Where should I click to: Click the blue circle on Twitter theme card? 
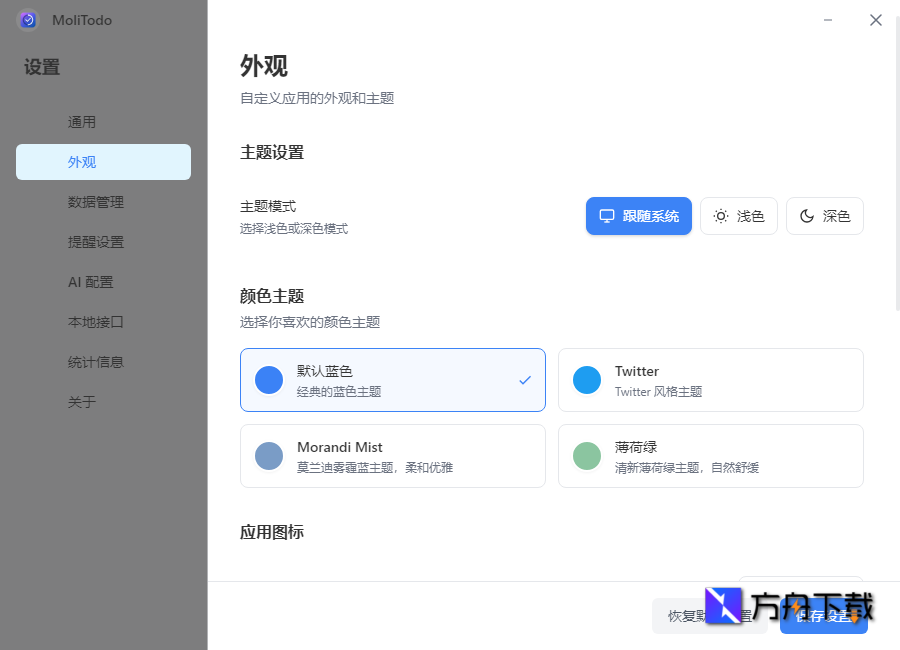tap(587, 380)
